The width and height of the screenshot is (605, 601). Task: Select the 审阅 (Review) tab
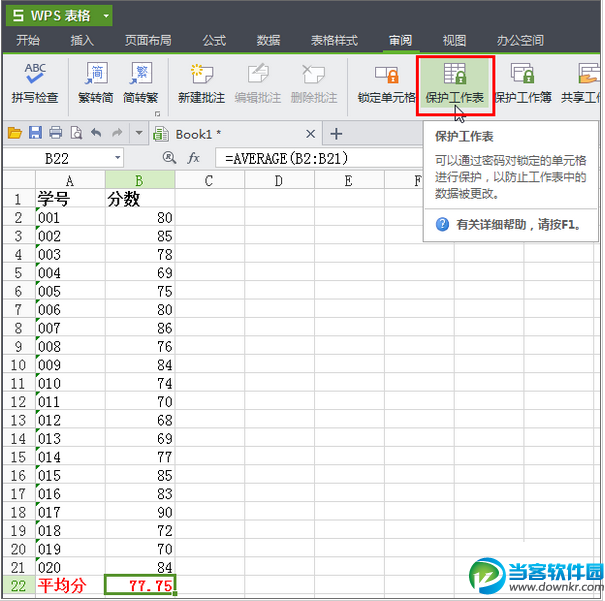(401, 40)
